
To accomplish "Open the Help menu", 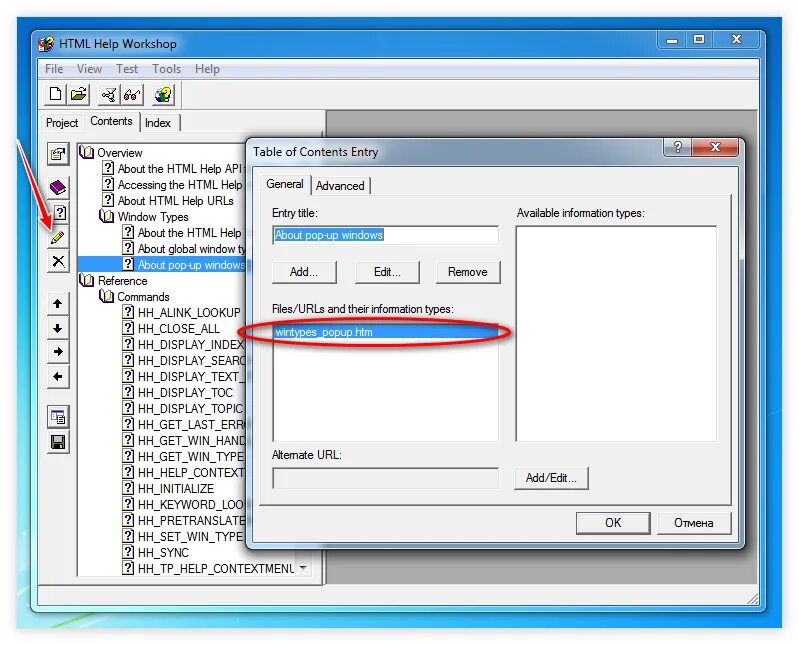I will tap(207, 69).
